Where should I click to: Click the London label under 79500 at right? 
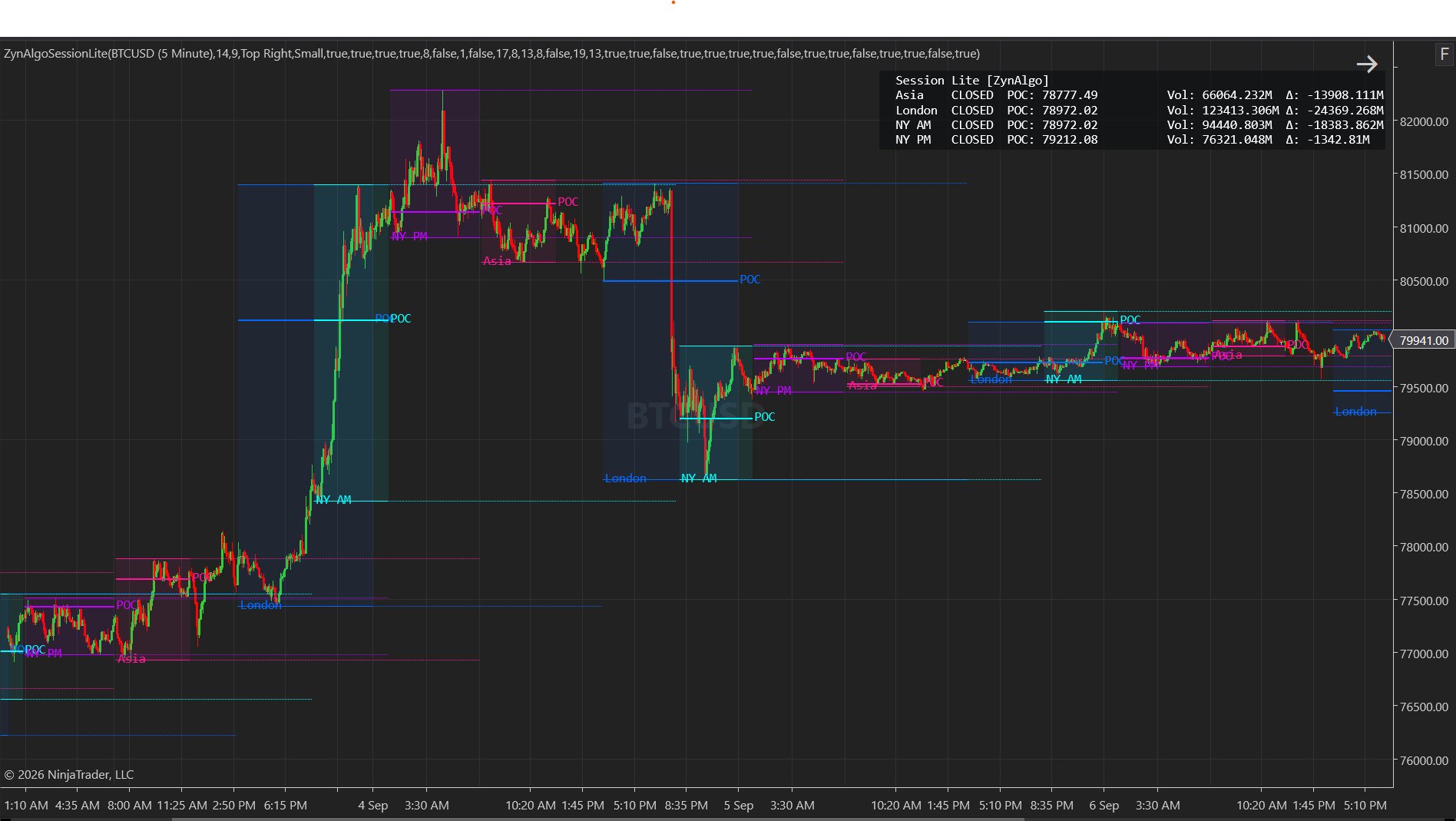[x=1356, y=412]
